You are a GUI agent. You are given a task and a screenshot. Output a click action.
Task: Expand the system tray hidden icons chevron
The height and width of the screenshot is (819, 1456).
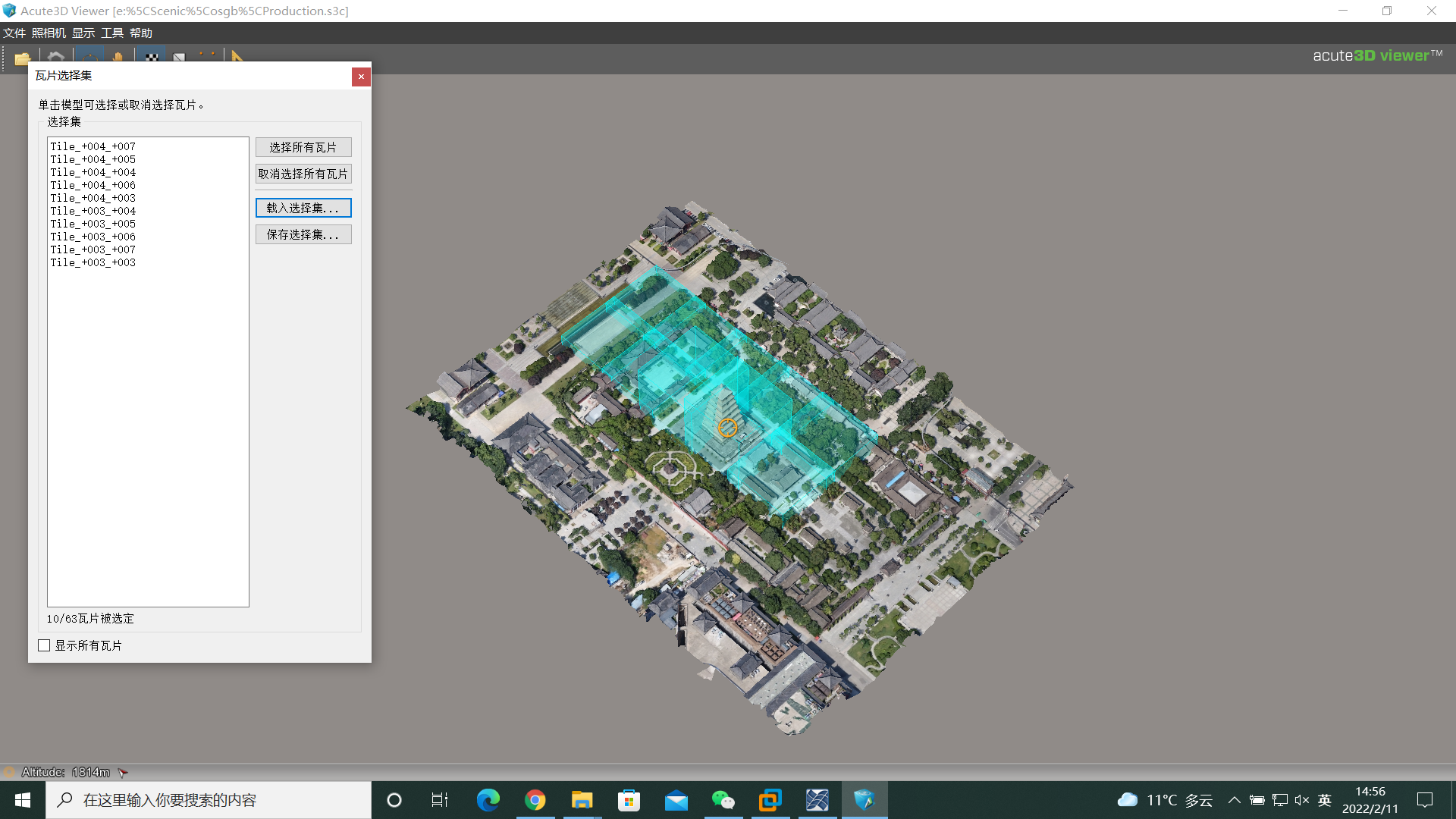pyautogui.click(x=1234, y=800)
